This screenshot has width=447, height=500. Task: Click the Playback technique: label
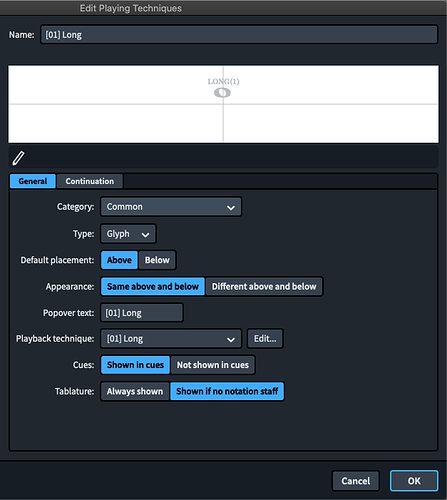[x=55, y=339]
